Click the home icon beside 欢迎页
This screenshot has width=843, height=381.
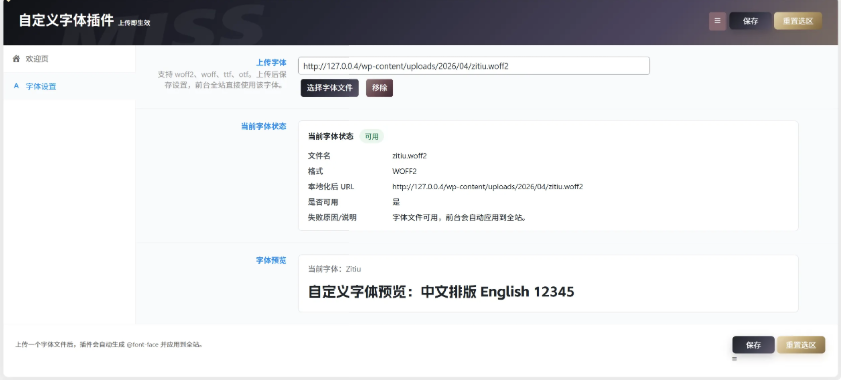pos(16,59)
